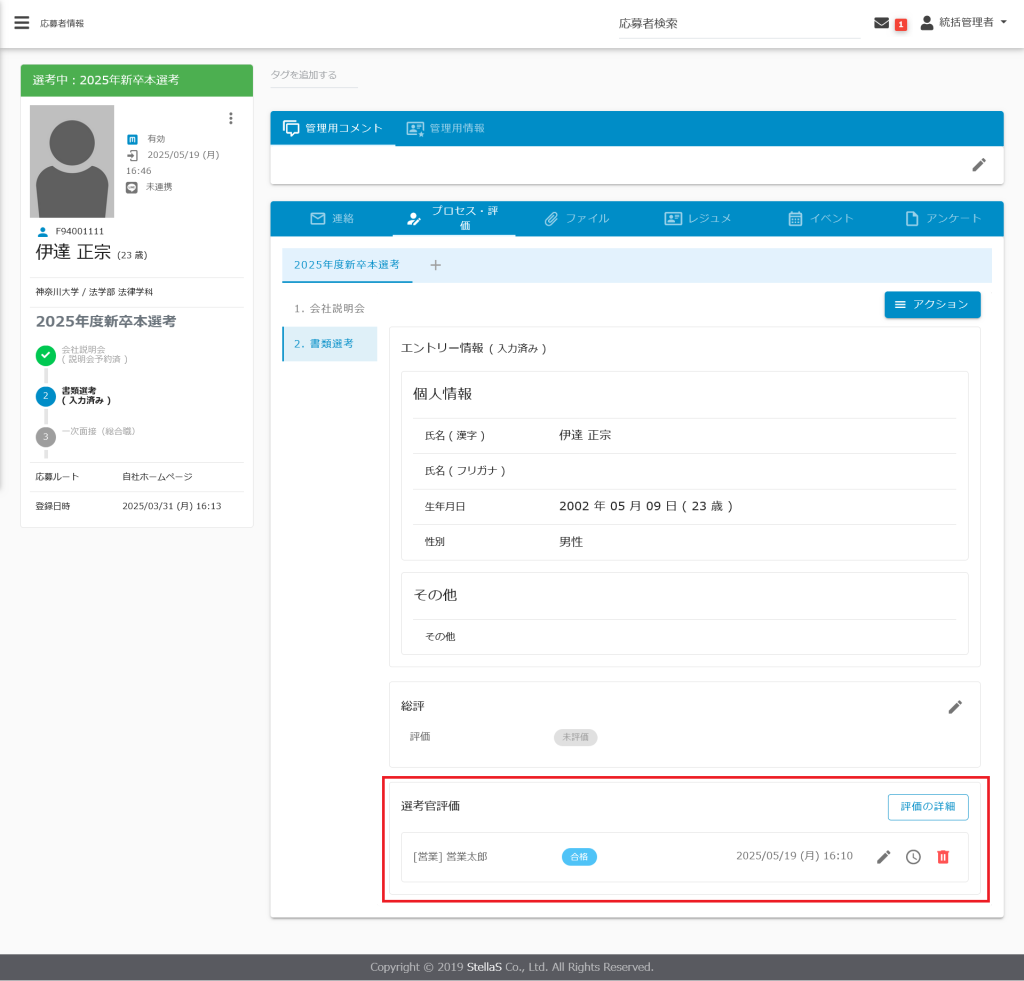Go to the レジュメ tab
Viewport: 1024px width, 981px height.
coord(698,218)
